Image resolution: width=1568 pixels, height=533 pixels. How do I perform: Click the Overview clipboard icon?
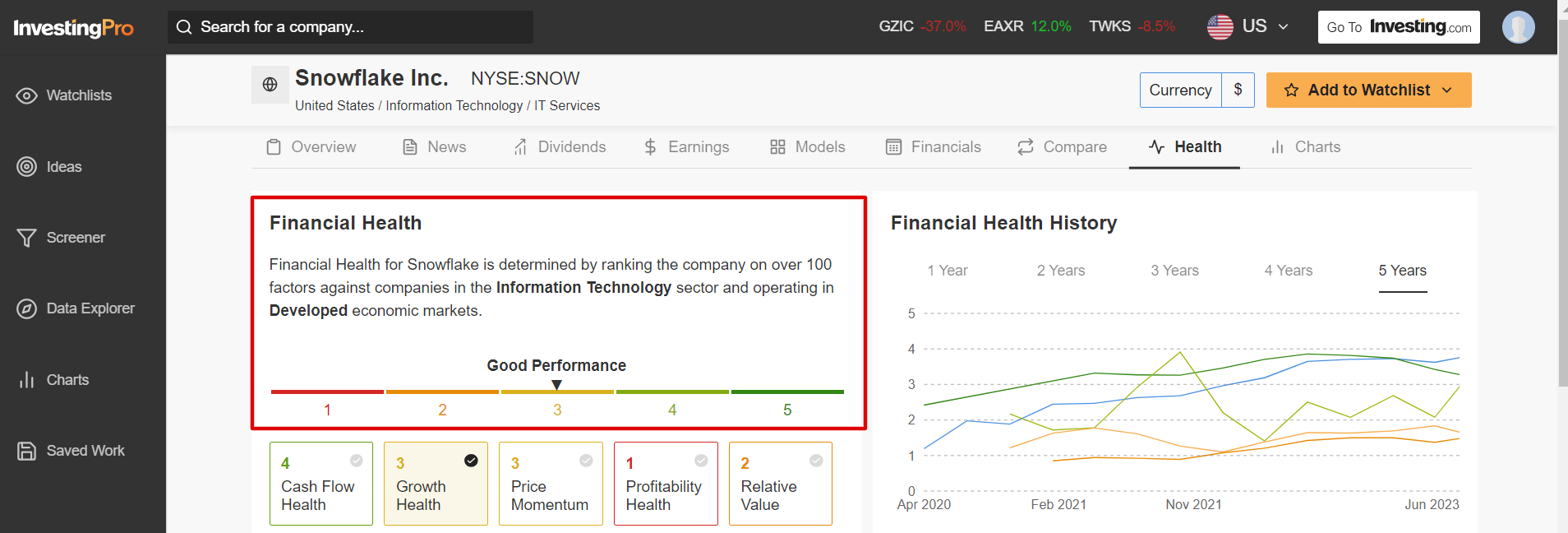click(x=274, y=147)
